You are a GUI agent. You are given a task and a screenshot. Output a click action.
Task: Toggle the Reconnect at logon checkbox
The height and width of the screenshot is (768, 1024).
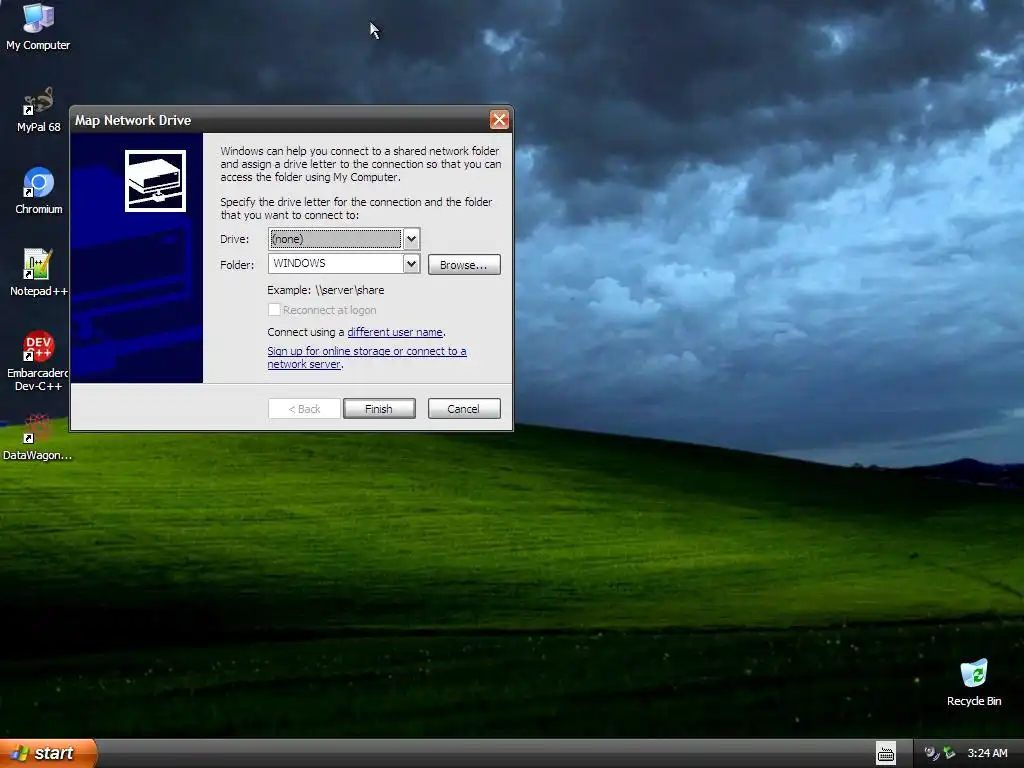click(x=274, y=310)
